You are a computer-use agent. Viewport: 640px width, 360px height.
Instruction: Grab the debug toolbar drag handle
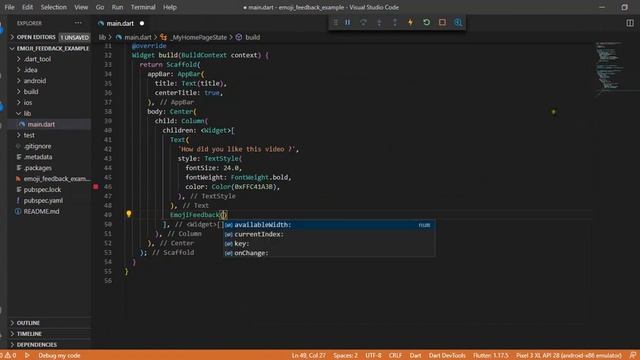pos(335,22)
